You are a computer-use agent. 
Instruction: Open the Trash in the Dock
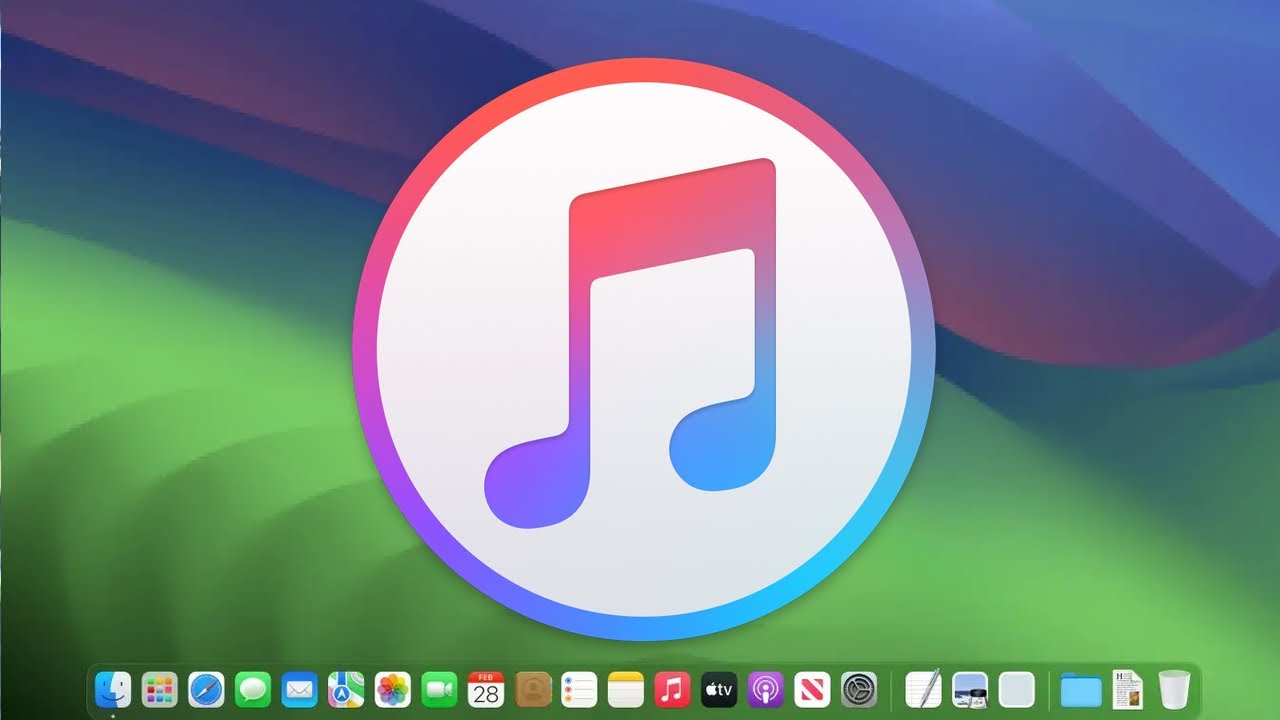point(1174,689)
